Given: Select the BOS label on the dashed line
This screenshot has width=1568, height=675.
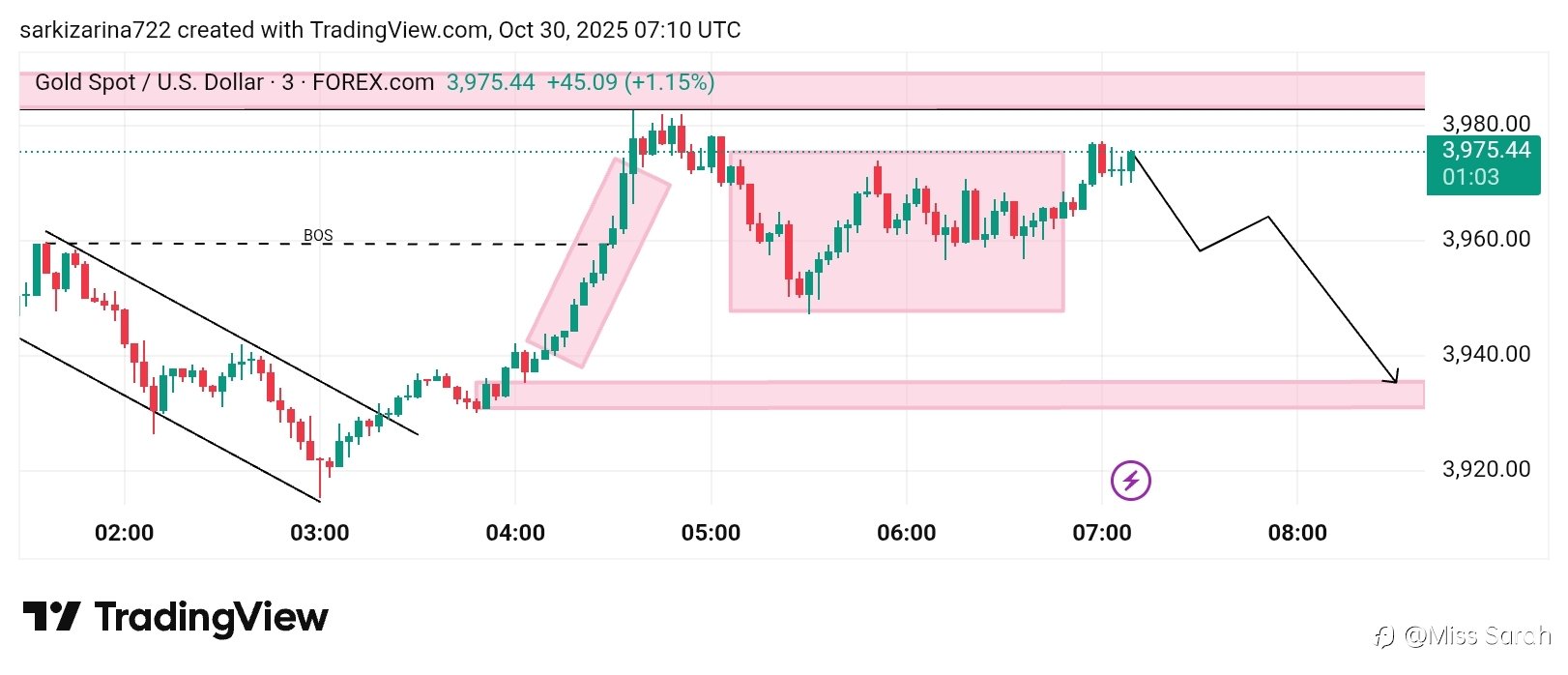Looking at the screenshot, I should [318, 235].
